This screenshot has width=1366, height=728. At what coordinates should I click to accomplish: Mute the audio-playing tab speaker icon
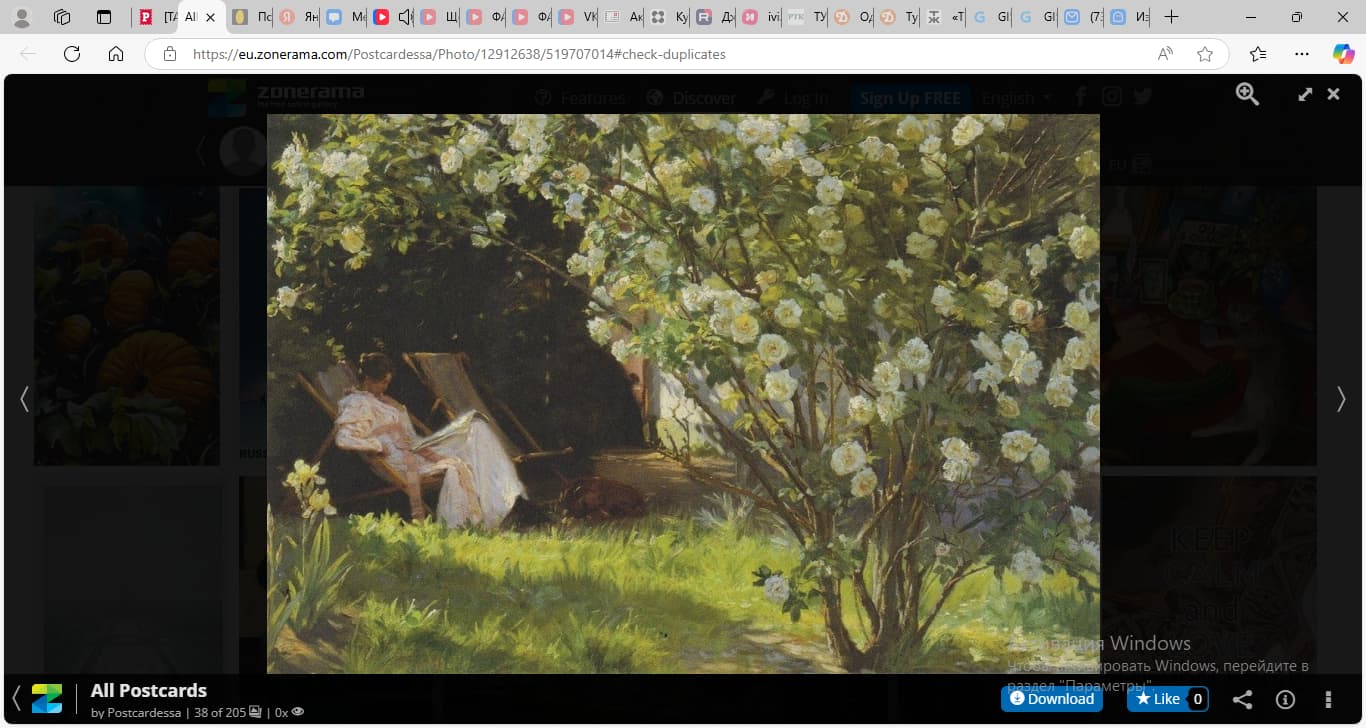pos(404,17)
